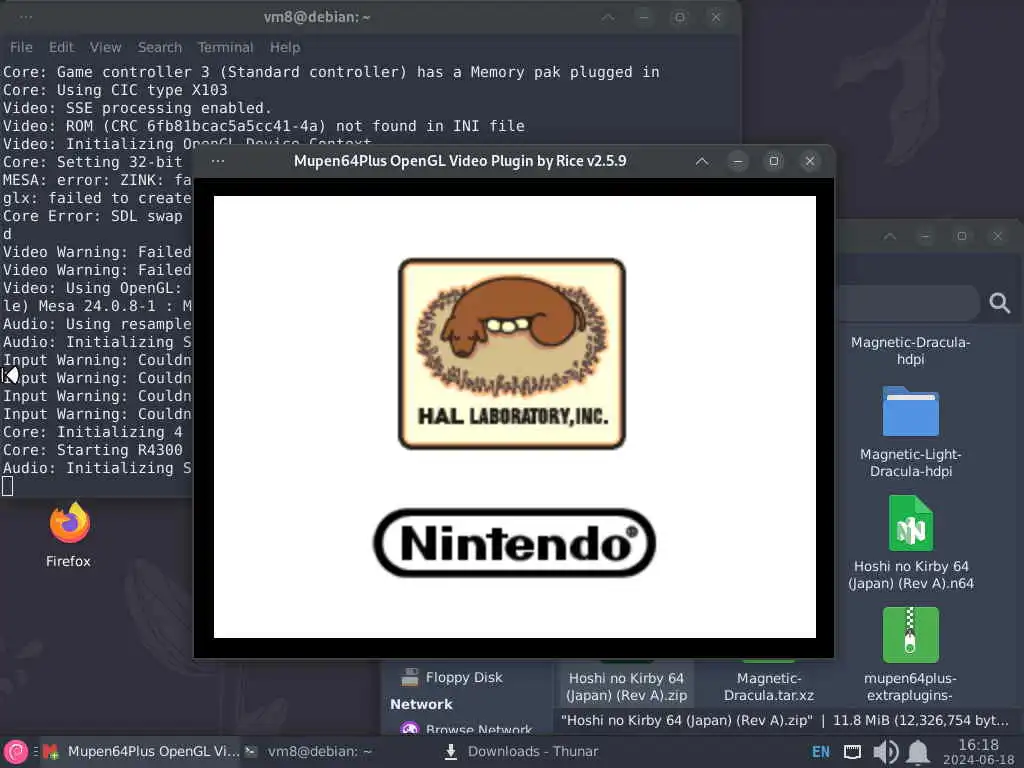Click the Nintendo logo in emulator window

click(515, 543)
